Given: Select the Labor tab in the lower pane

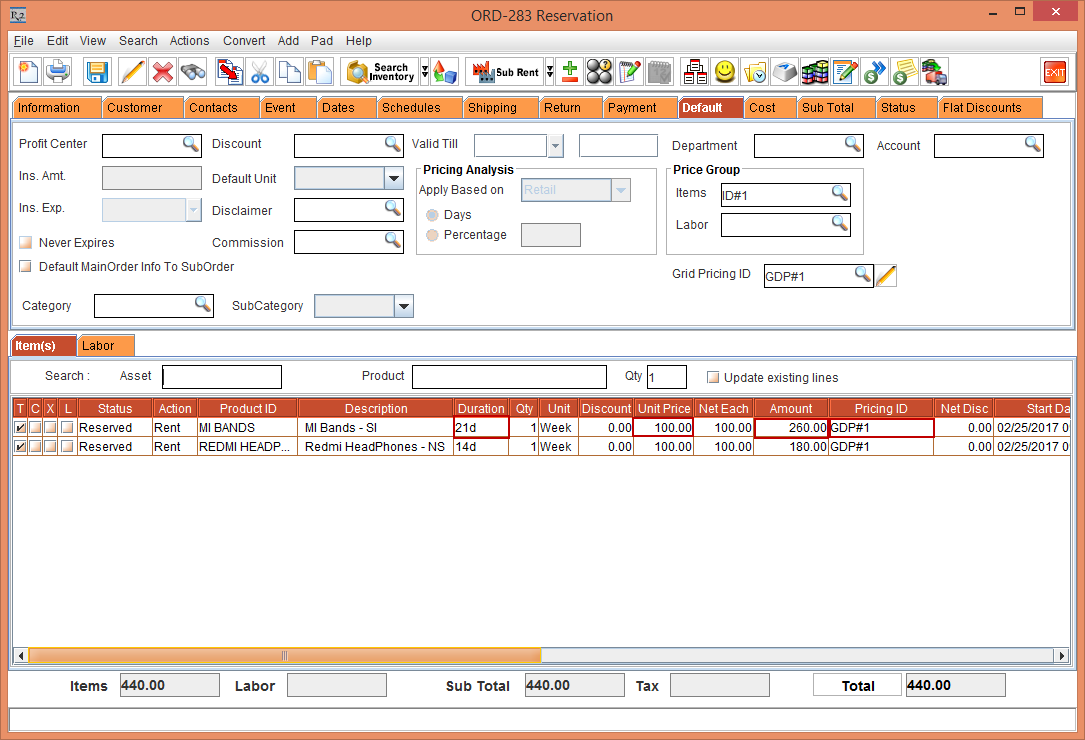Looking at the screenshot, I should pyautogui.click(x=105, y=344).
